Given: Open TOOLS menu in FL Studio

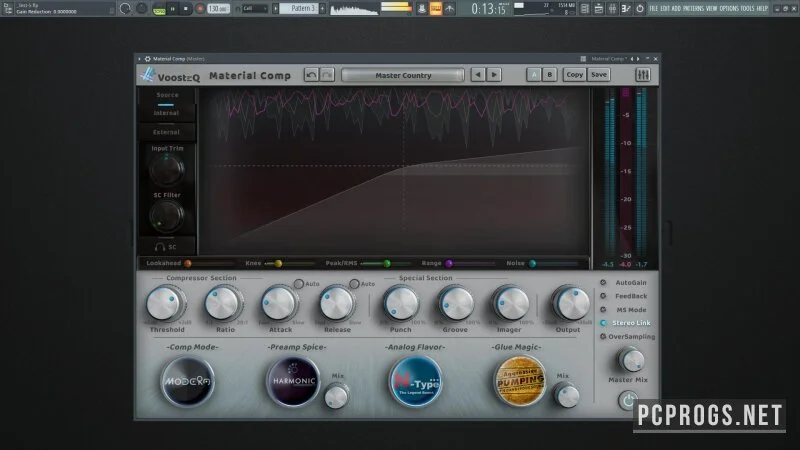Looking at the screenshot, I should coord(747,9).
